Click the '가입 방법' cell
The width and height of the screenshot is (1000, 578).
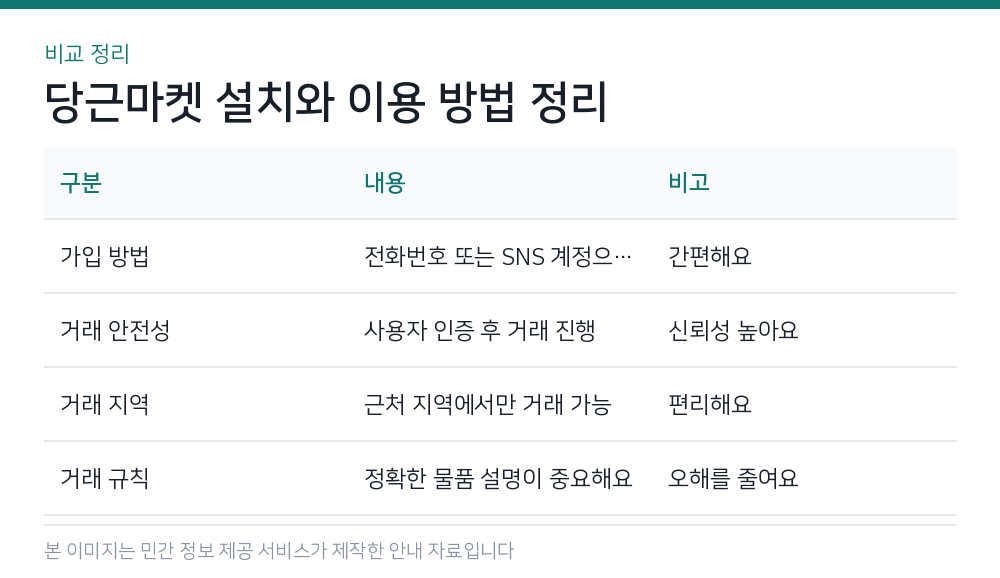[x=105, y=256]
